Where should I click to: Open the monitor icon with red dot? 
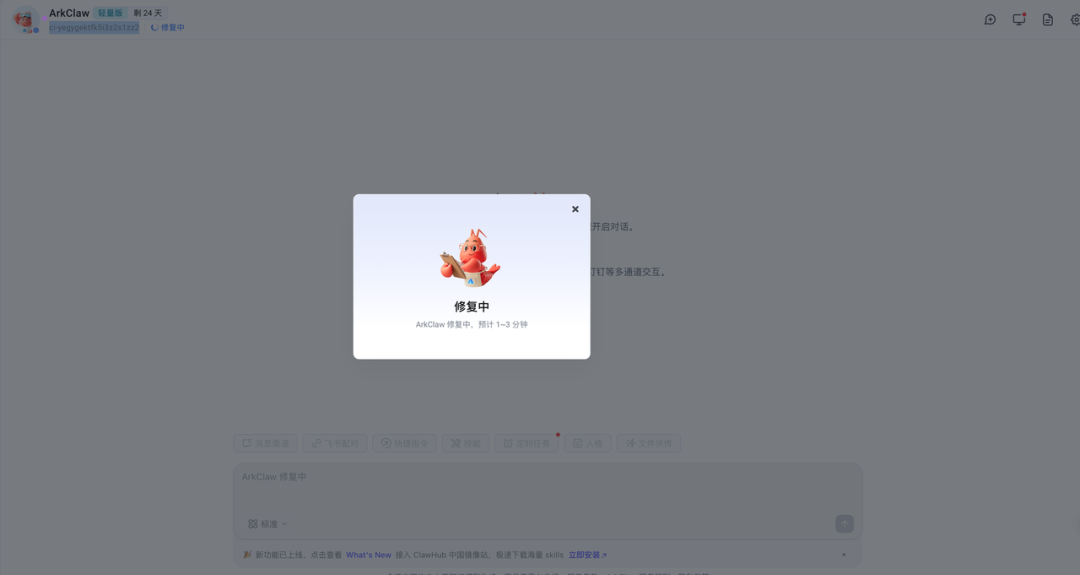1019,19
